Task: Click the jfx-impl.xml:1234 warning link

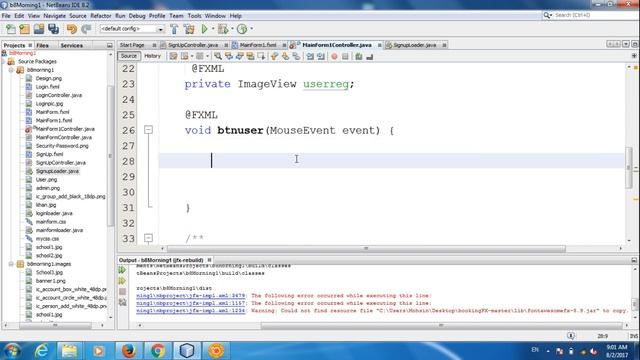Action: point(191,311)
